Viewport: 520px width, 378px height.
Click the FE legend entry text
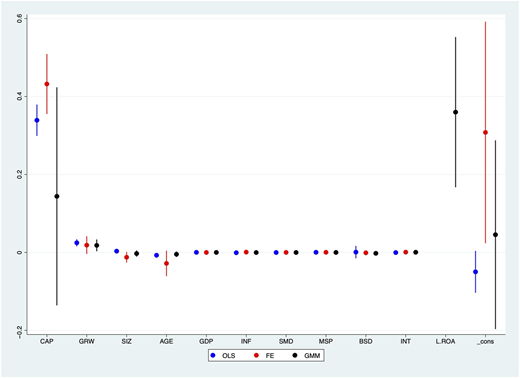pyautogui.click(x=270, y=356)
